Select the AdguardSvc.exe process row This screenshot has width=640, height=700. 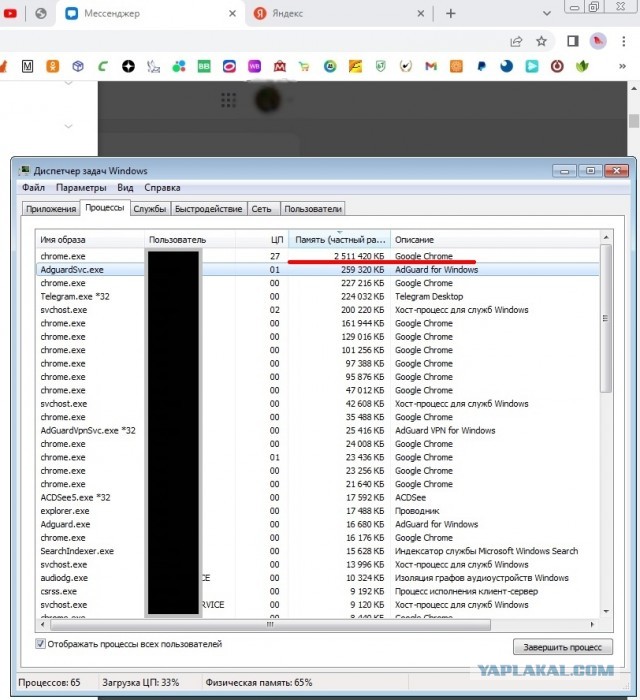317,270
